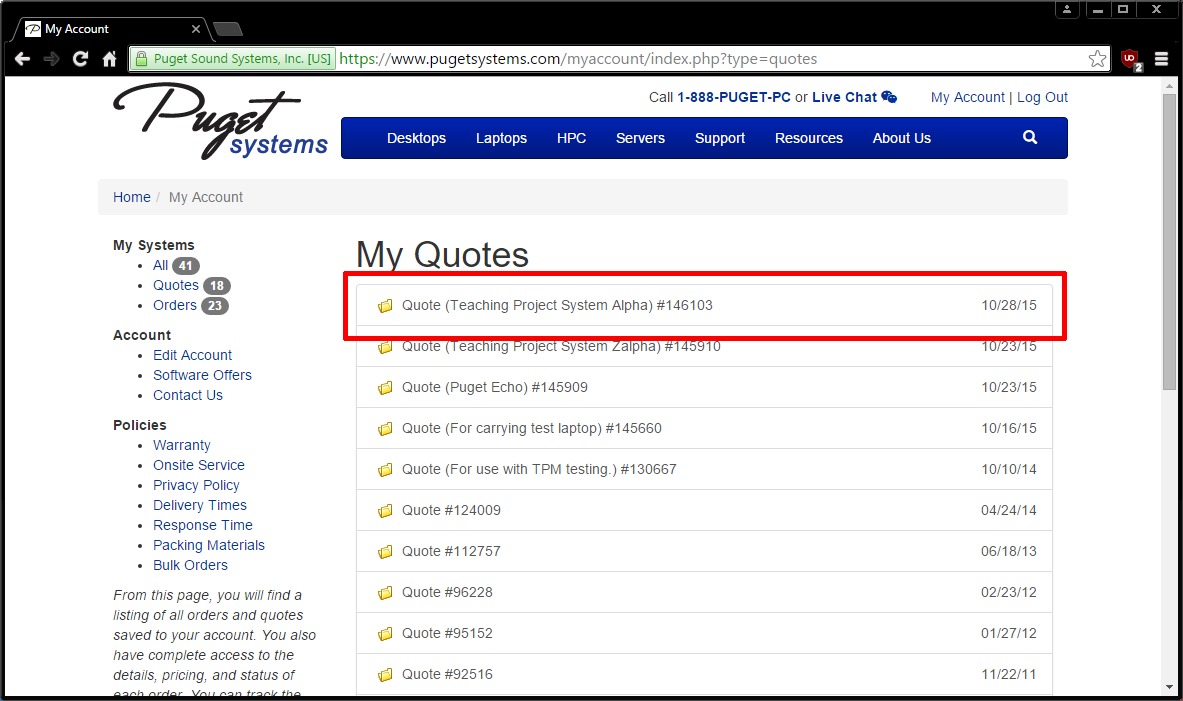Show Orders list in sidebar
1183x701 pixels.
pos(175,305)
